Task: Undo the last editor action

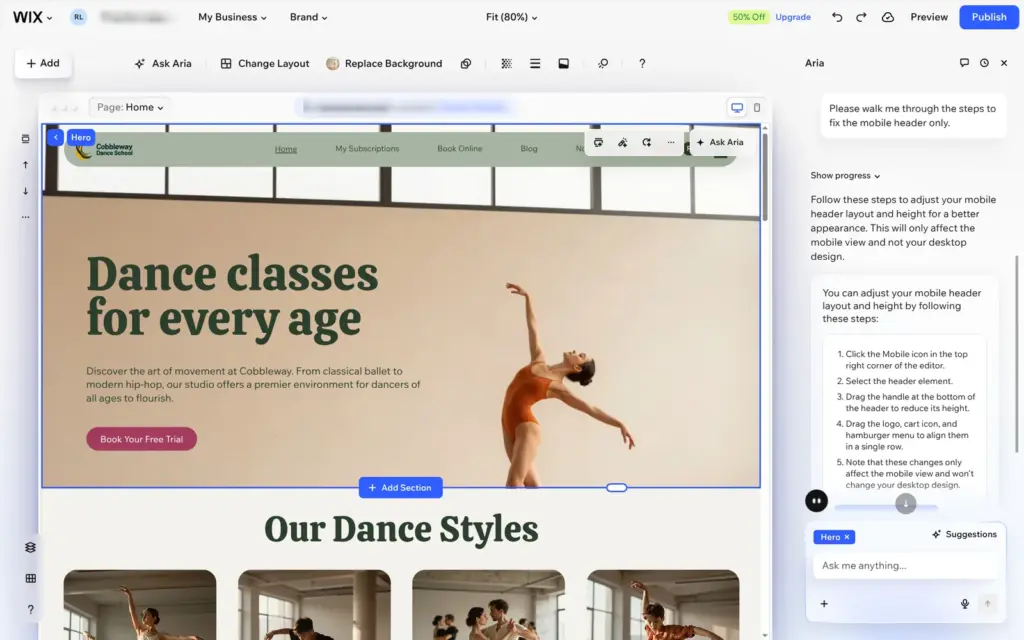Action: [x=837, y=18]
